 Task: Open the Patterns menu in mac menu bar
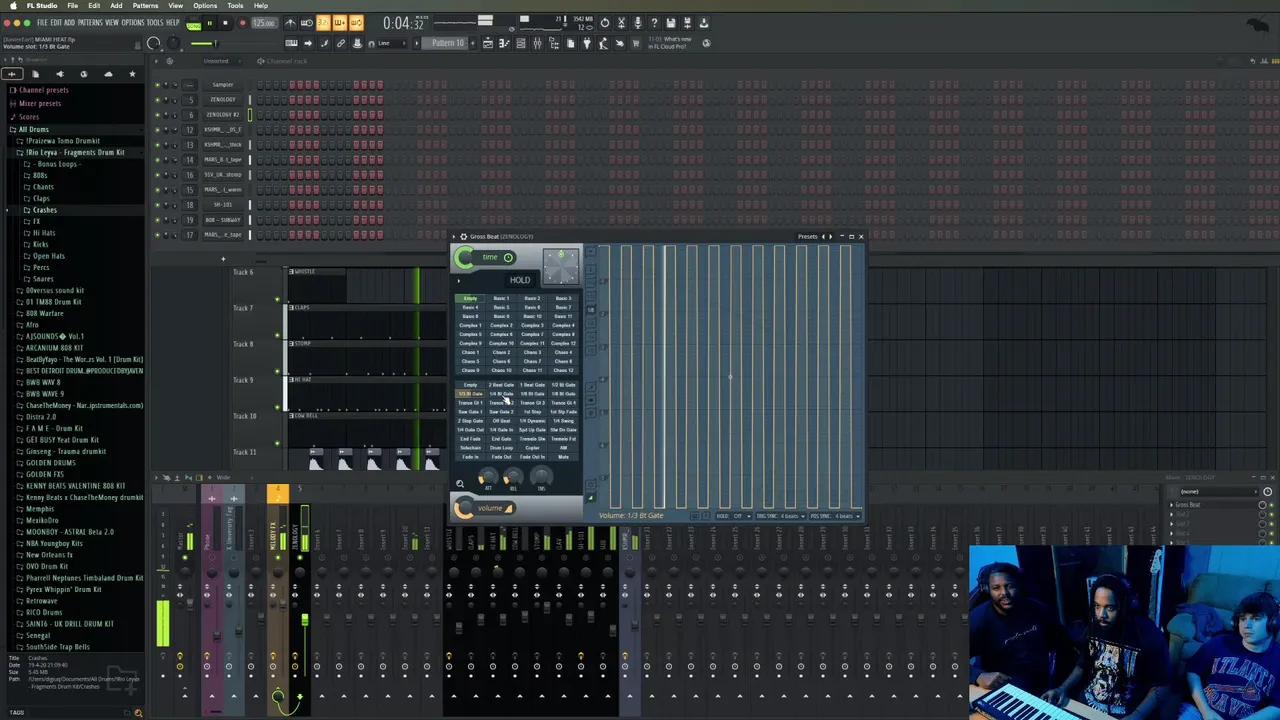(145, 5)
